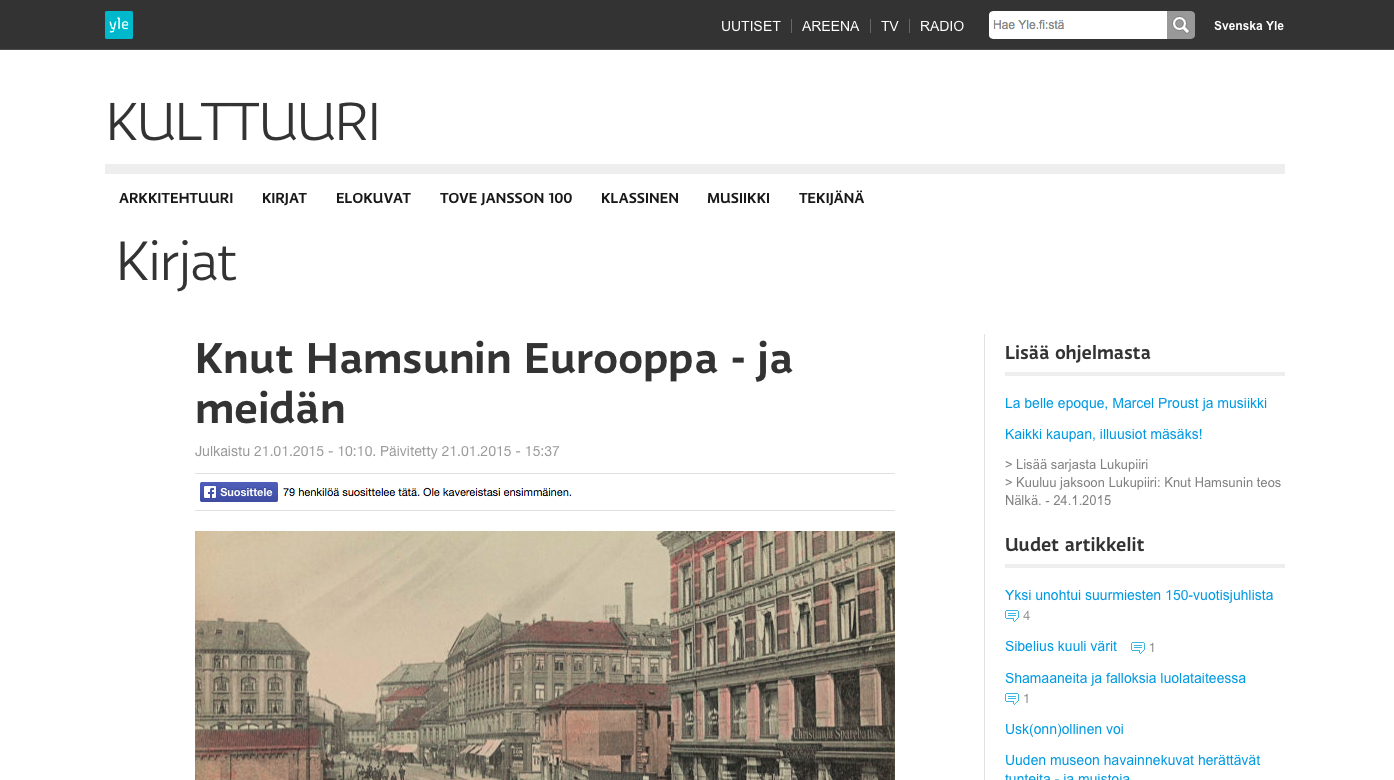Open the KLASSINEN category
Image resolution: width=1394 pixels, height=780 pixels.
click(x=640, y=198)
